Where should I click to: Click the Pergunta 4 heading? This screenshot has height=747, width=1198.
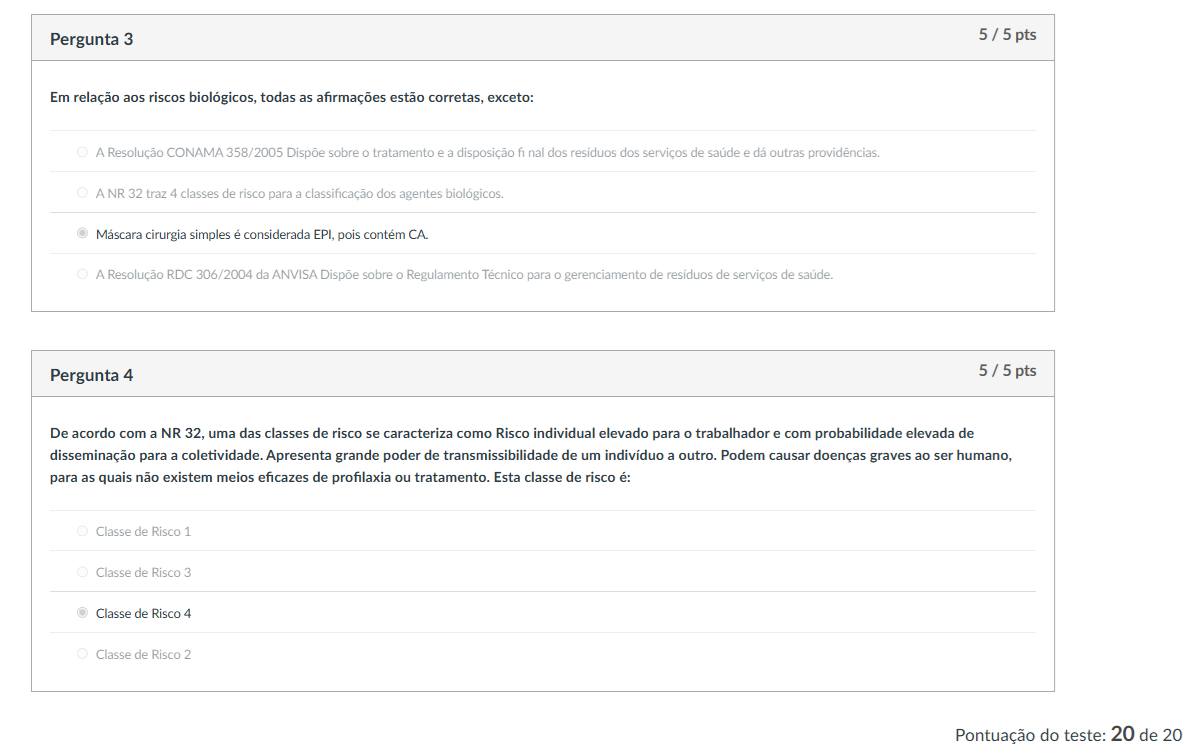click(x=91, y=375)
